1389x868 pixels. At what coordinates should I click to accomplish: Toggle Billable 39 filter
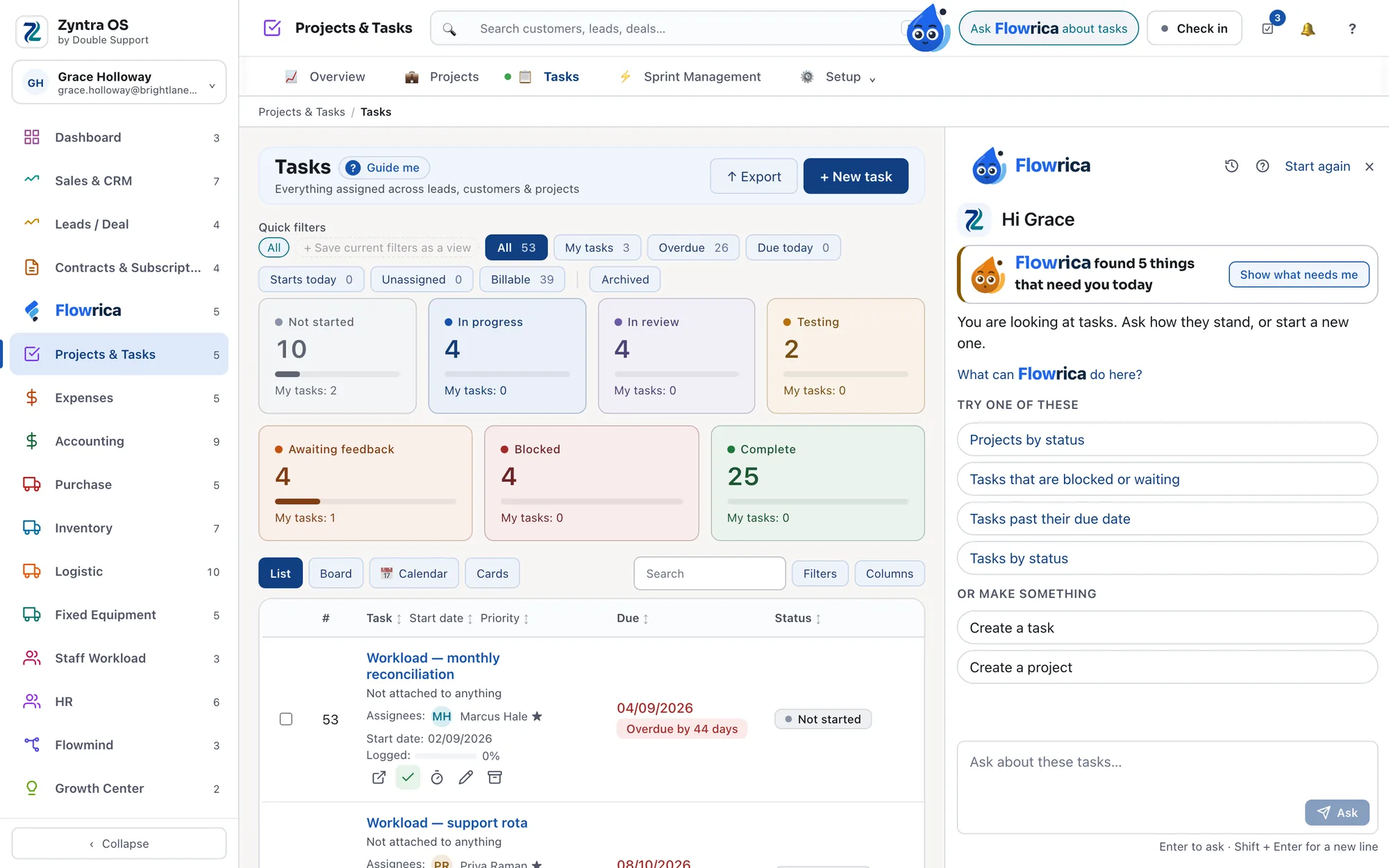click(522, 279)
